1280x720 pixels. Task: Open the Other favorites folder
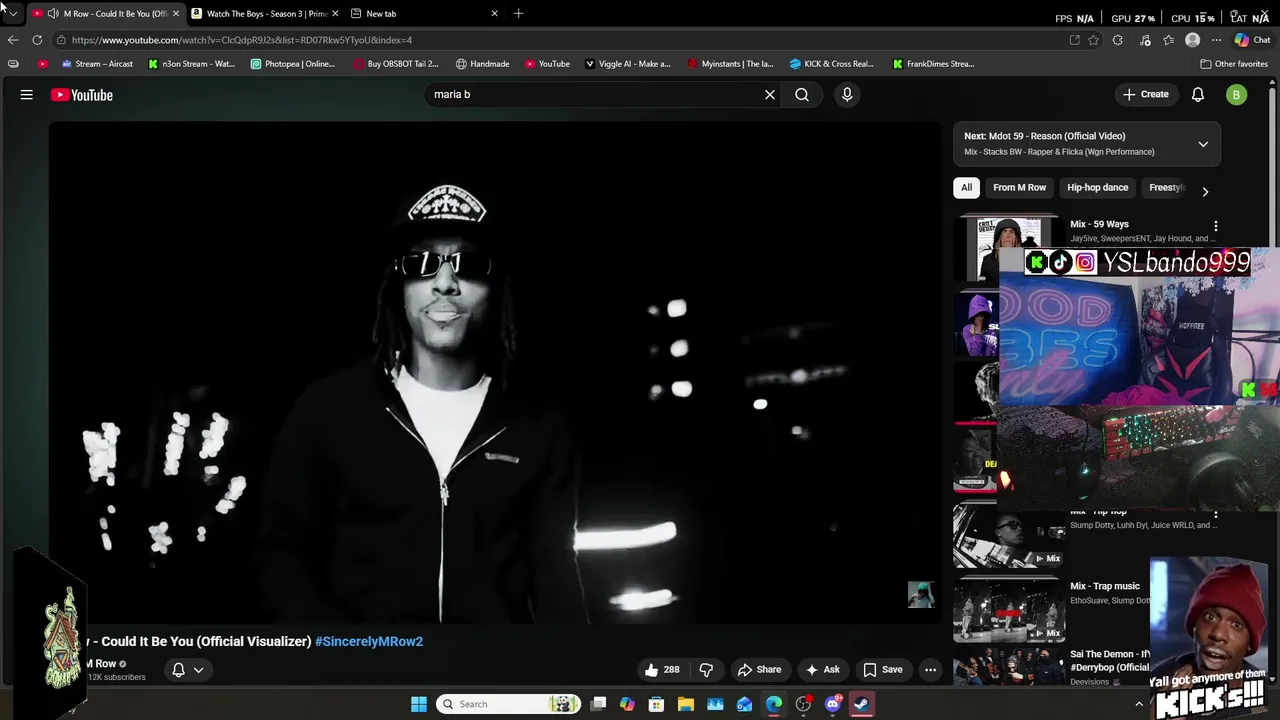tap(1234, 64)
